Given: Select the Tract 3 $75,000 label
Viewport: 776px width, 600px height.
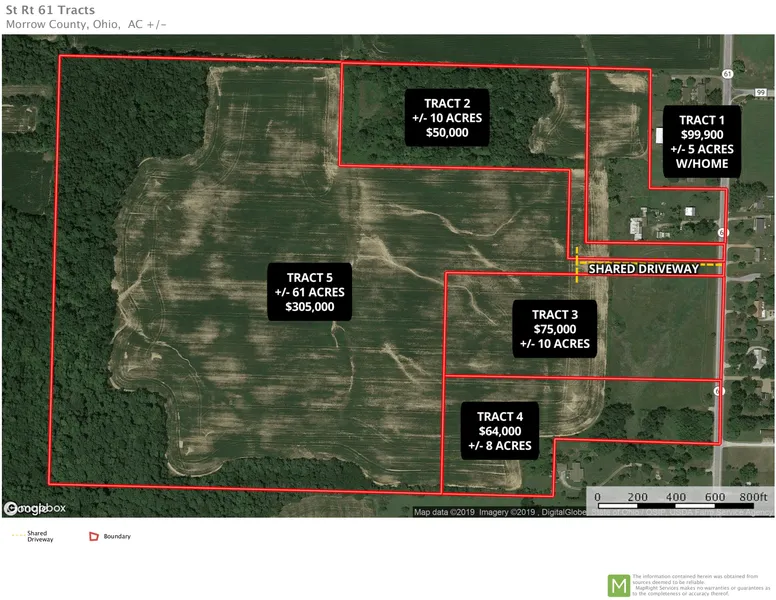Looking at the screenshot, I should coord(554,328).
